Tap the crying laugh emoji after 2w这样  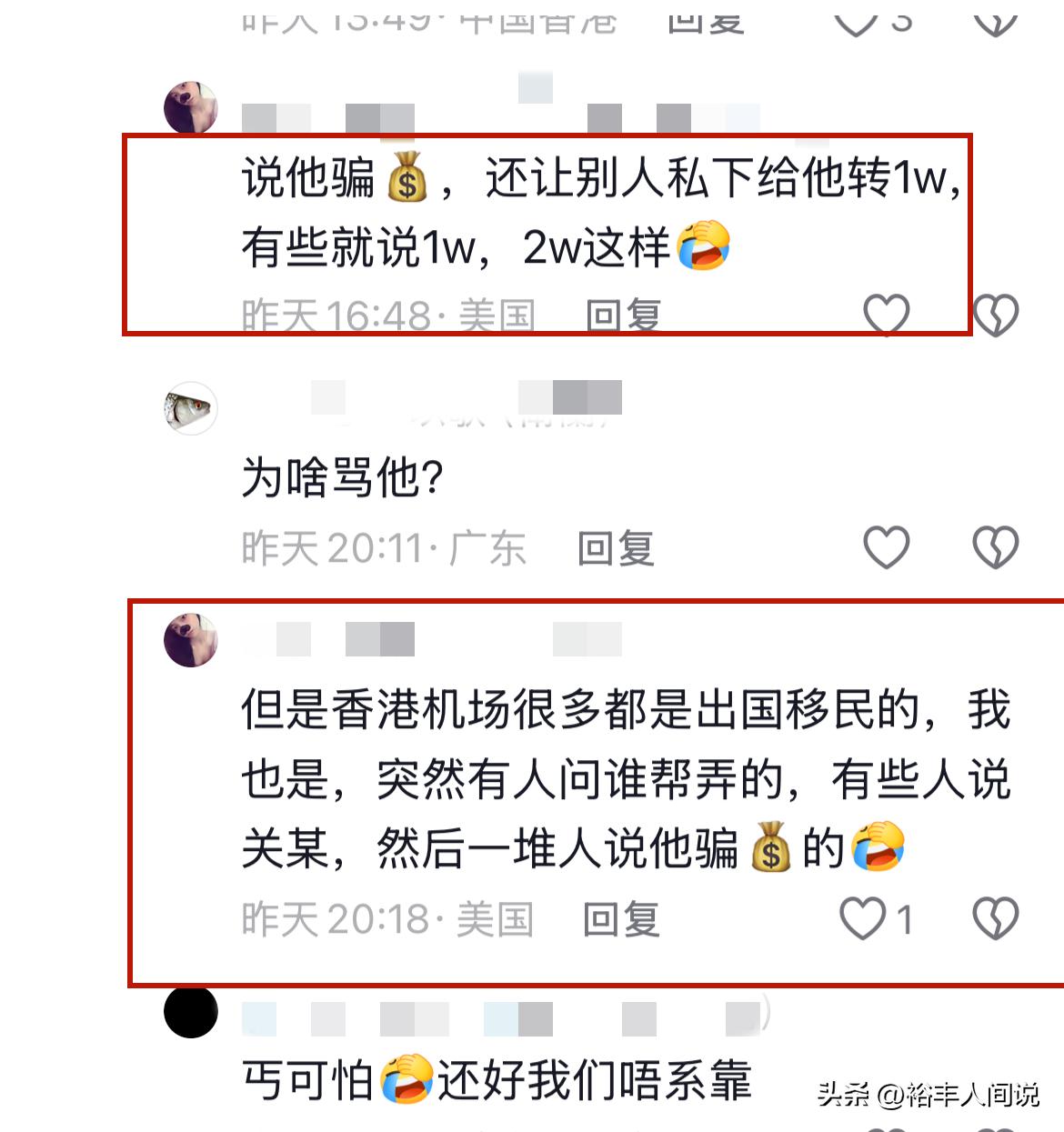click(704, 245)
